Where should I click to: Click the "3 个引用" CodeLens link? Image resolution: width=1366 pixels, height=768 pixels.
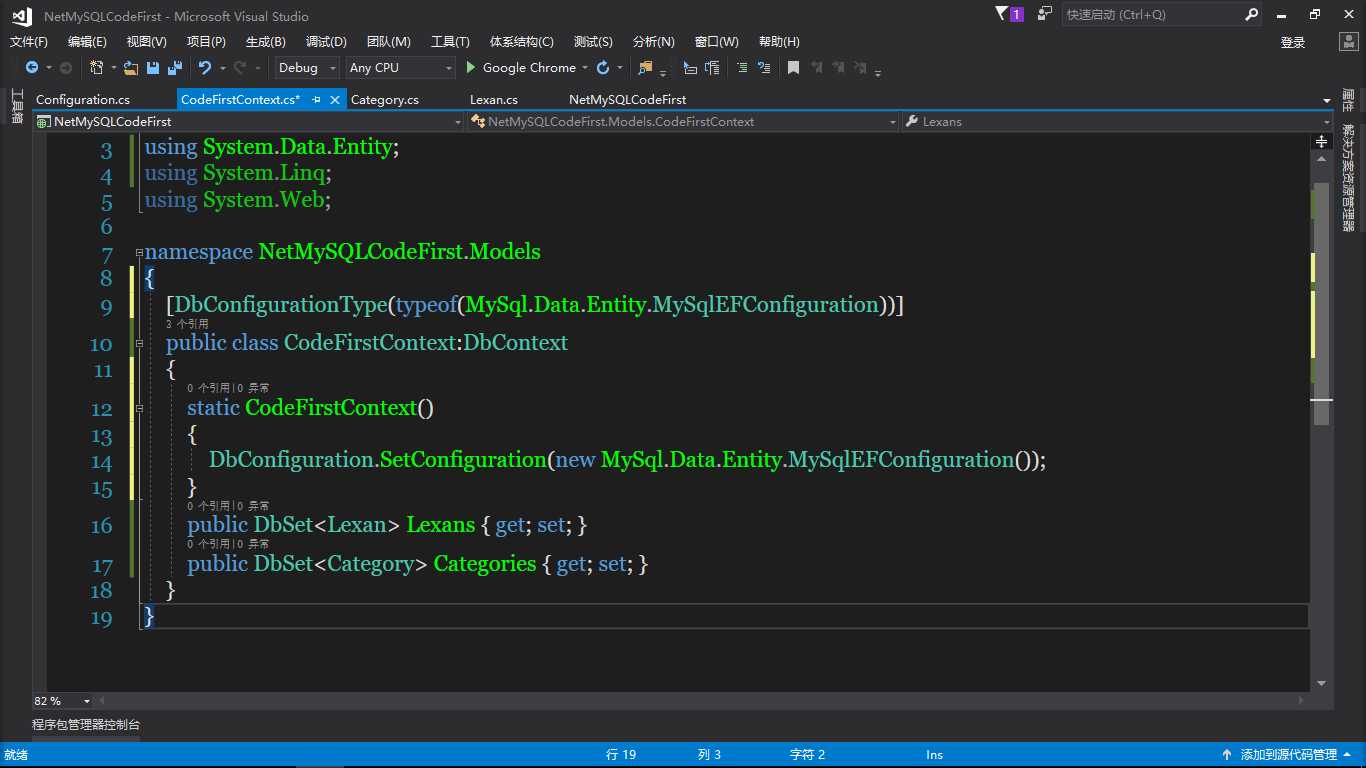(x=187, y=324)
